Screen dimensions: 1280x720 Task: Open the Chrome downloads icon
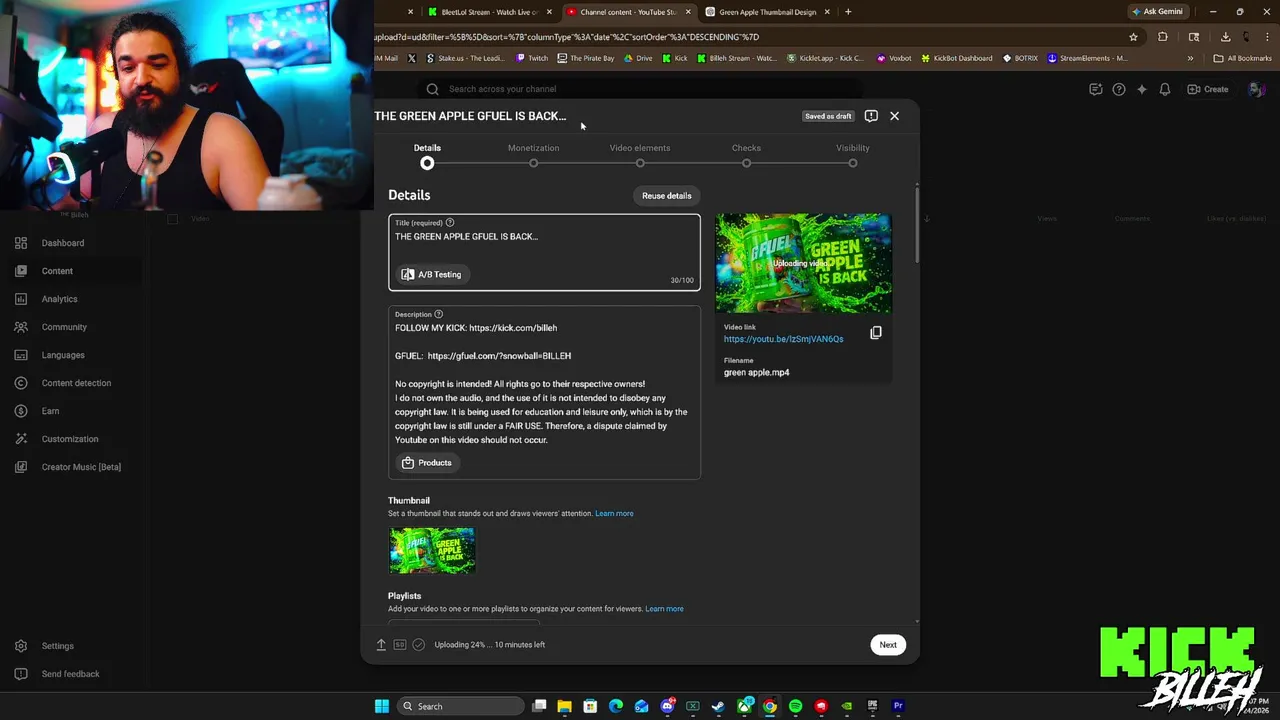coord(1226,37)
